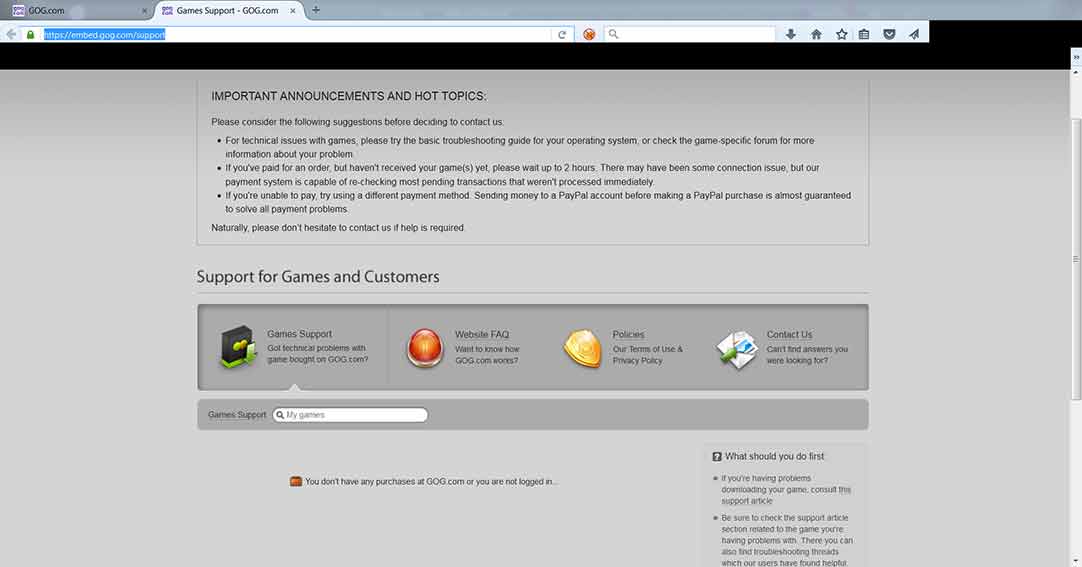The width and height of the screenshot is (1082, 567).
Task: Click the magnifier icon in the browser search box
Action: click(x=613, y=34)
